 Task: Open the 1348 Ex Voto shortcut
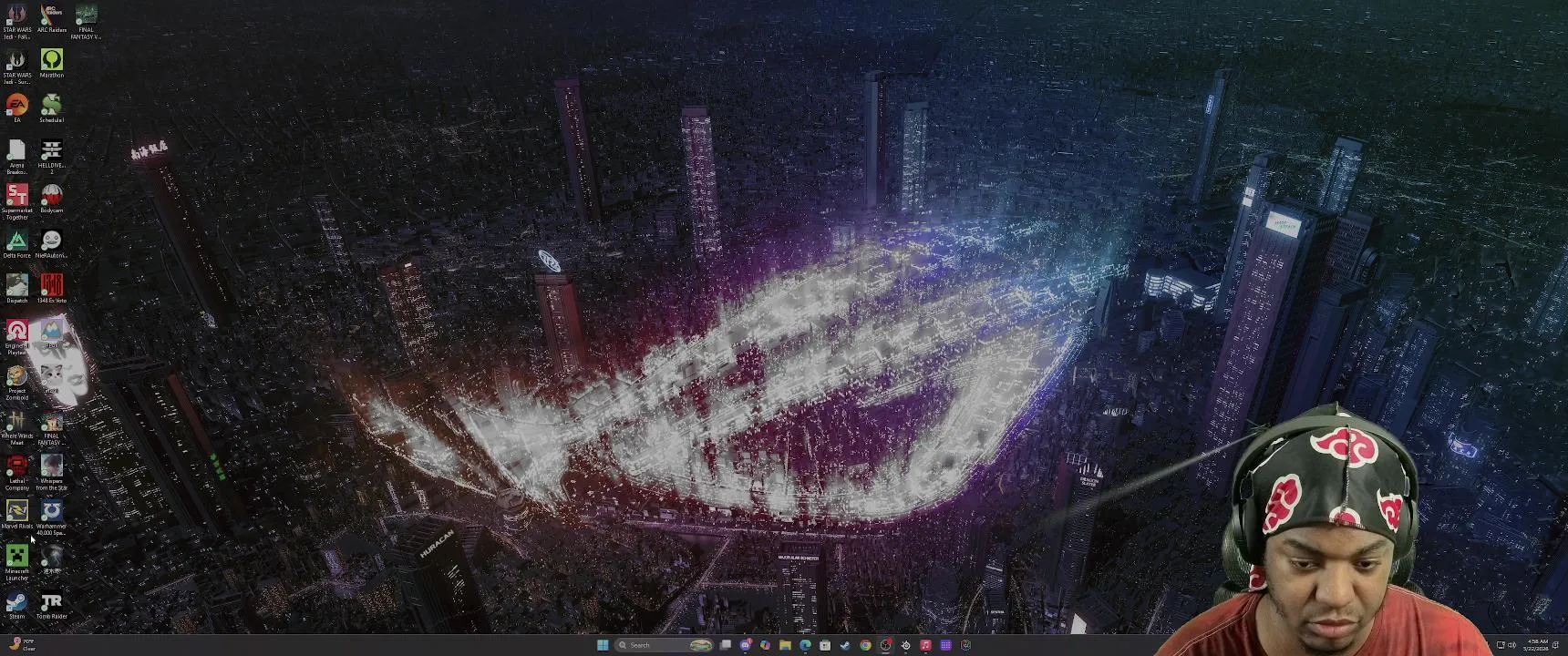pyautogui.click(x=51, y=289)
